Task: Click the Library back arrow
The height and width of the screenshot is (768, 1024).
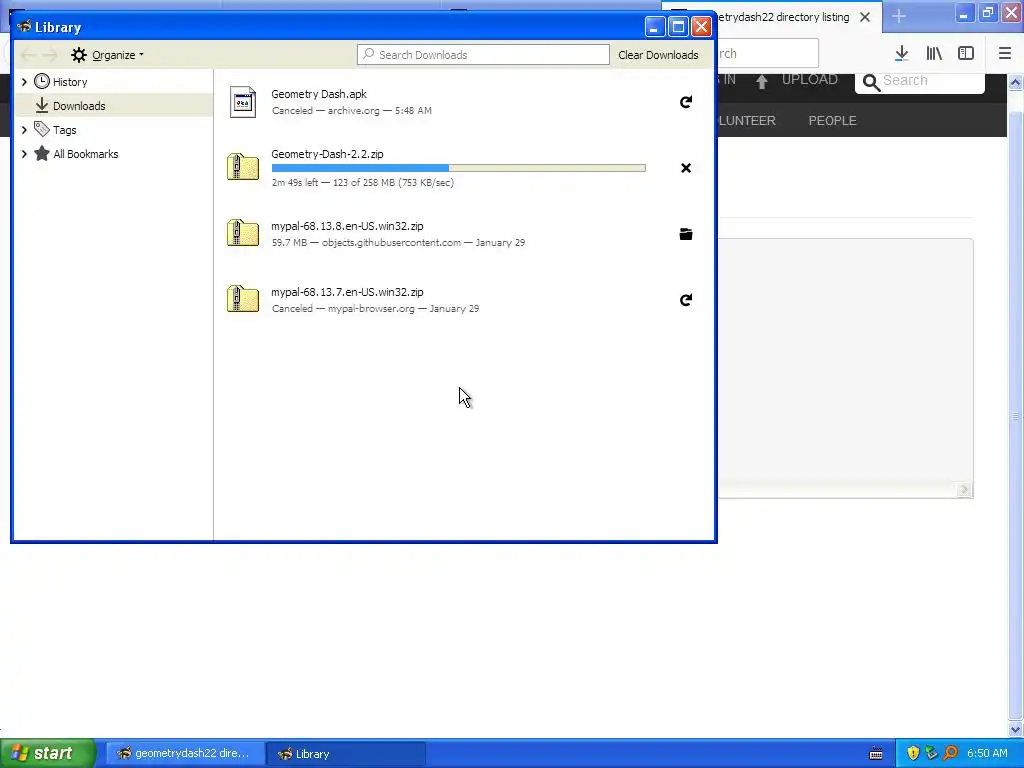Action: [27, 55]
